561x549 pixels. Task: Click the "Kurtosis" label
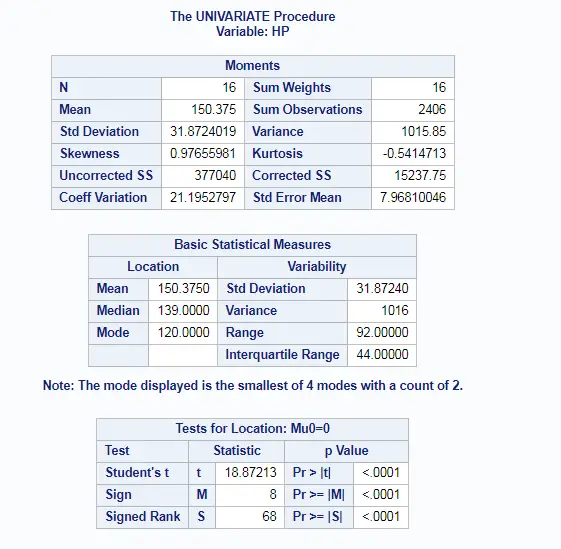[x=277, y=154]
